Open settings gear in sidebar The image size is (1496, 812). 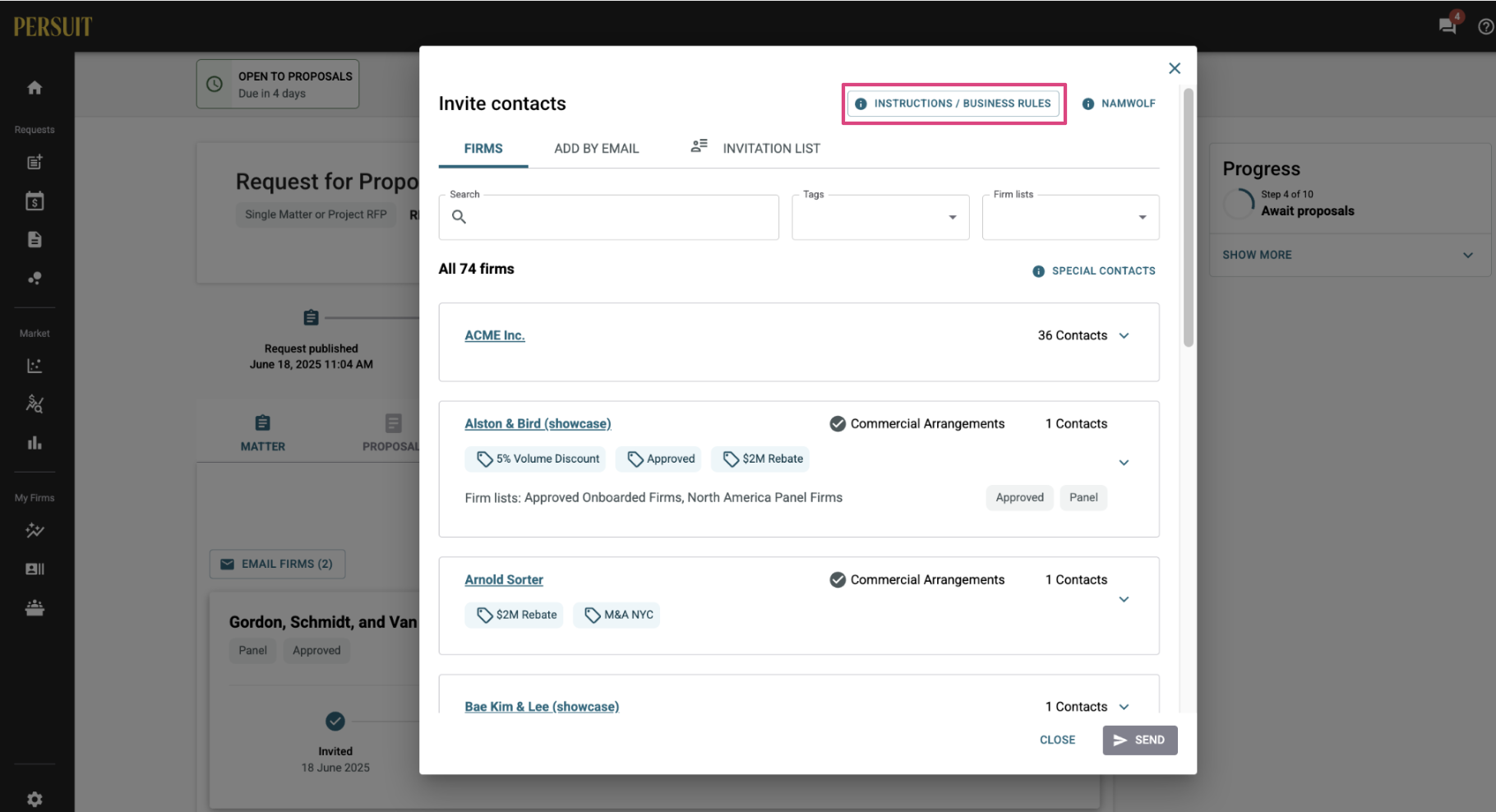(x=35, y=800)
